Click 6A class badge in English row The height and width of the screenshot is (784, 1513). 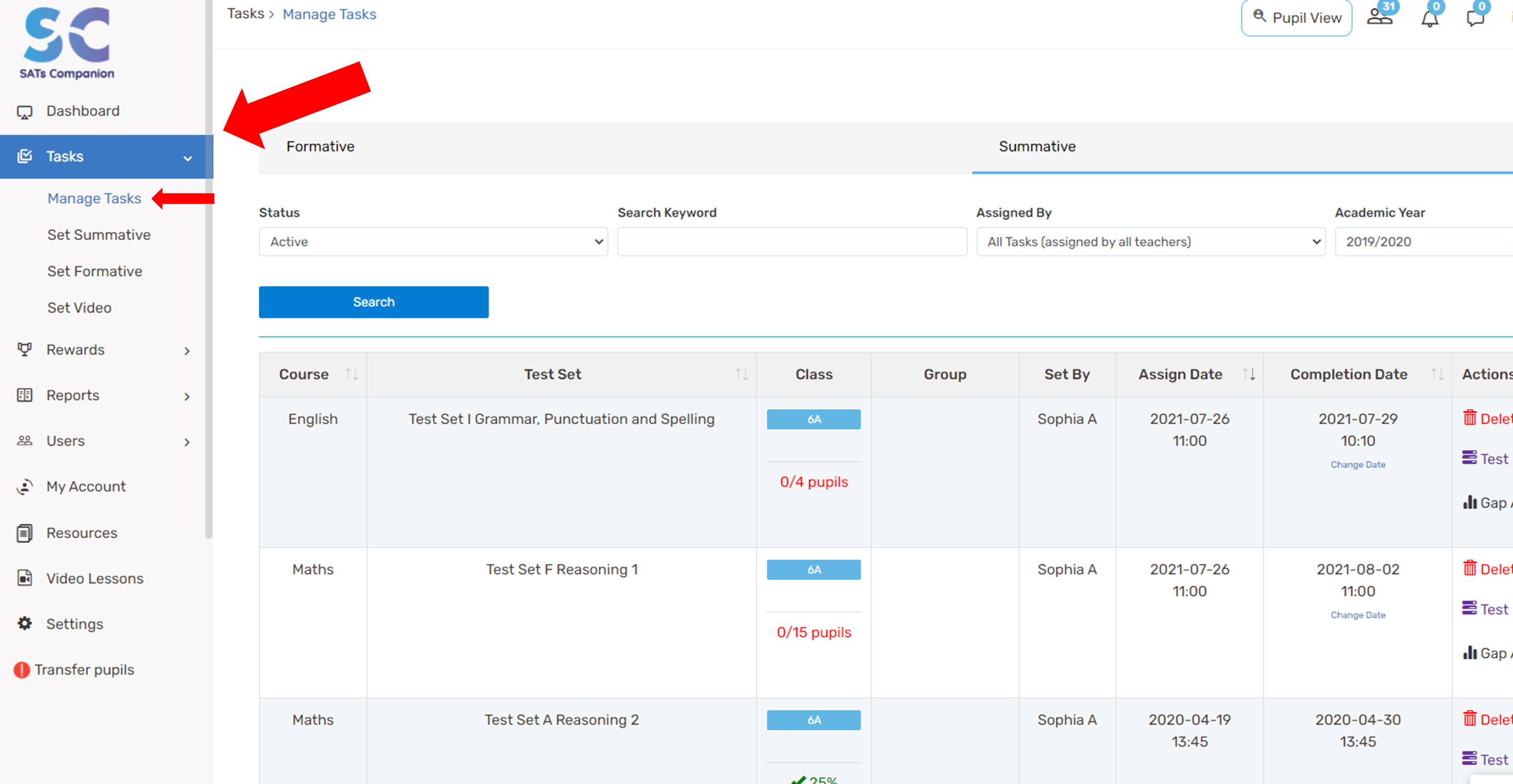813,419
